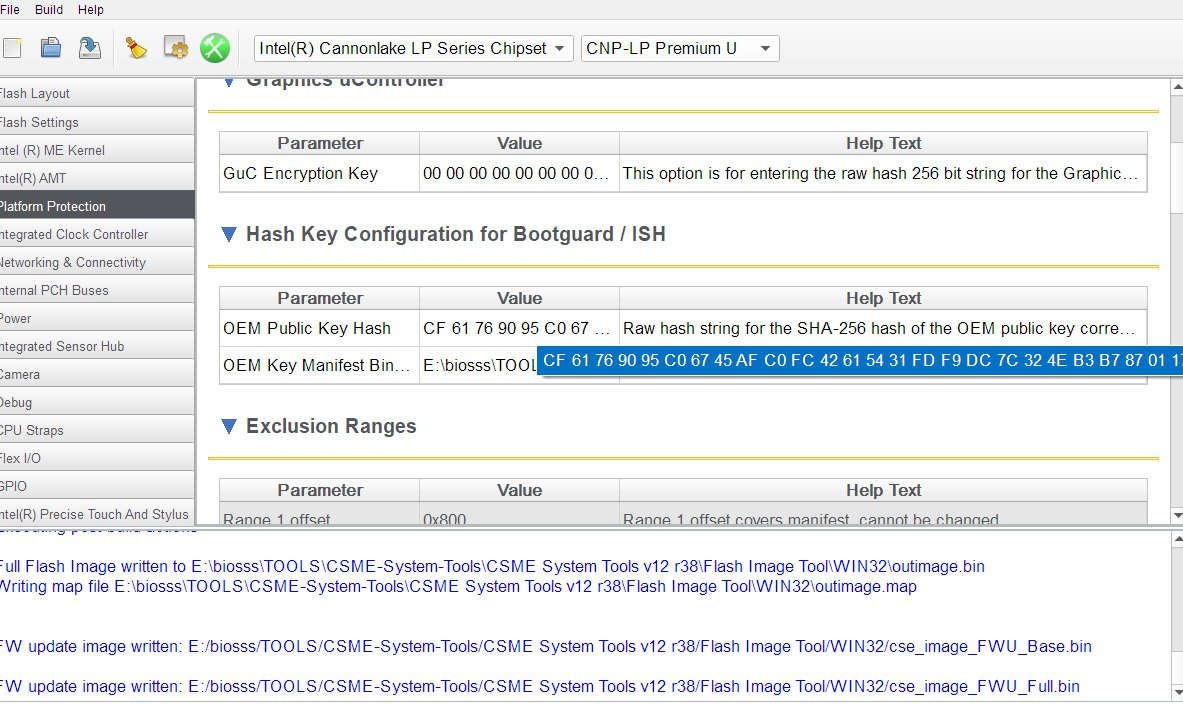Select the Intel(R) AMT tab
This screenshot has height=715, width=1183.
click(97, 178)
